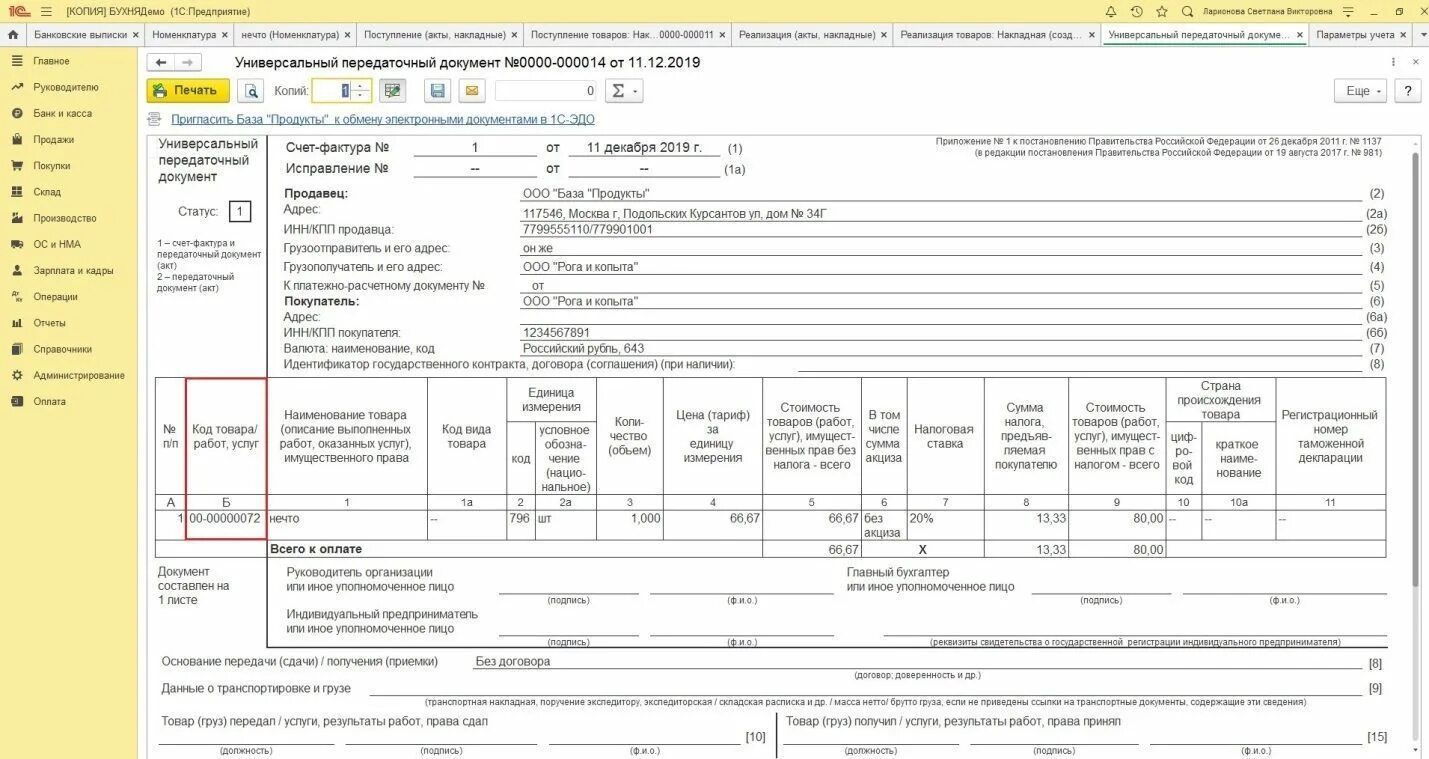Open Банк и касса section
Viewport: 1429px width, 759px height.
click(x=62, y=113)
